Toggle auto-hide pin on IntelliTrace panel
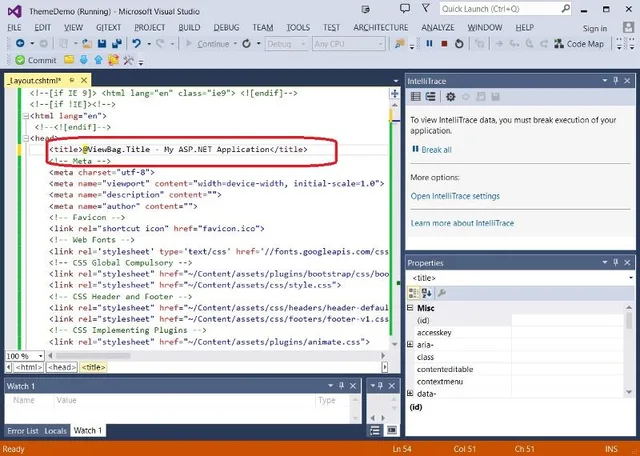Viewport: 640px width, 456px height. [x=616, y=80]
